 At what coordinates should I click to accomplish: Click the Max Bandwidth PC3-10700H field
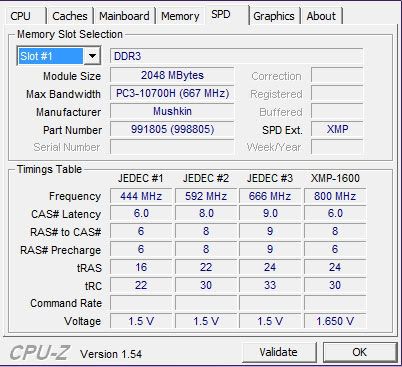click(172, 93)
